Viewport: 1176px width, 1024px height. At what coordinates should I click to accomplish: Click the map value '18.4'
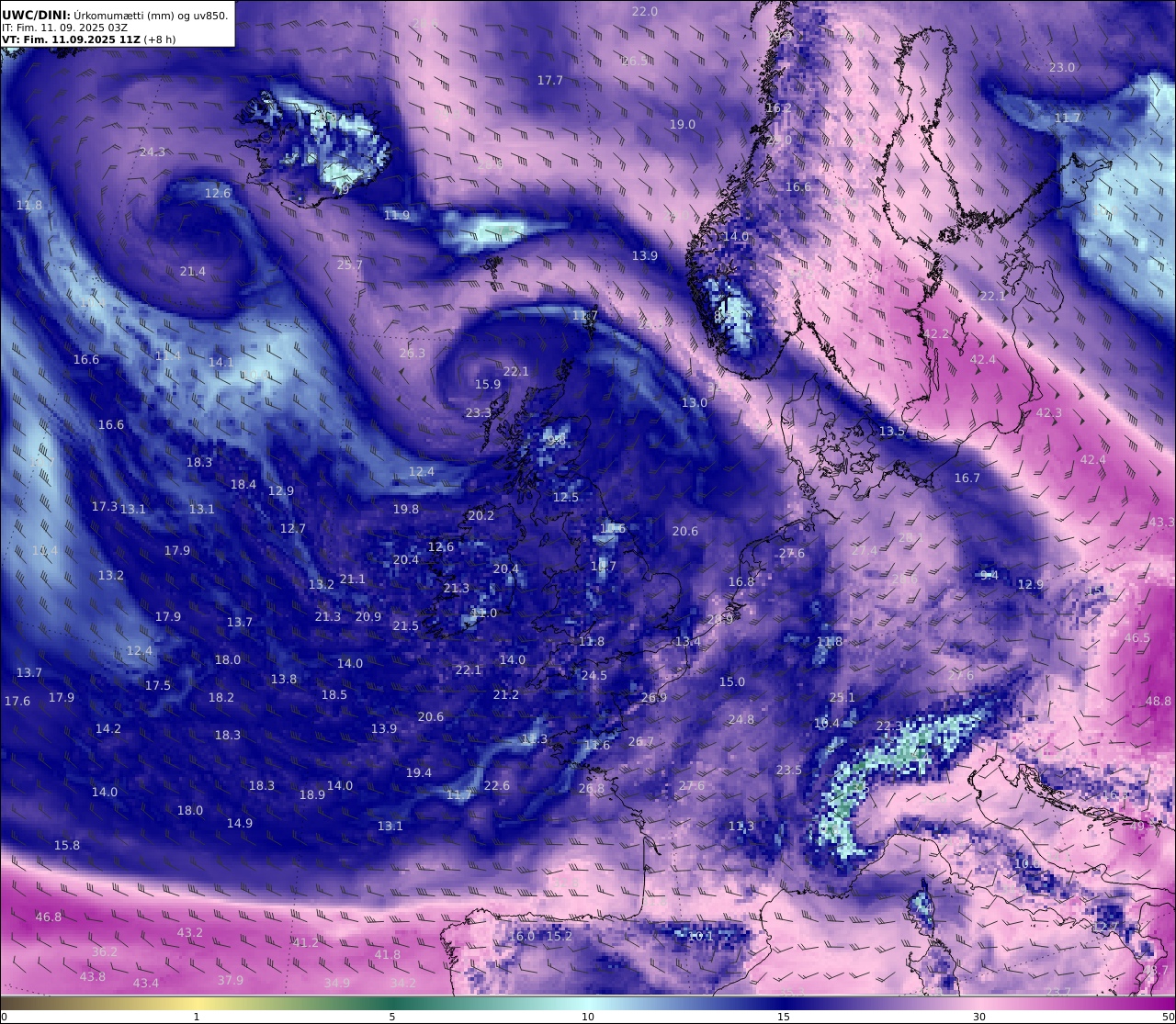[x=243, y=484]
